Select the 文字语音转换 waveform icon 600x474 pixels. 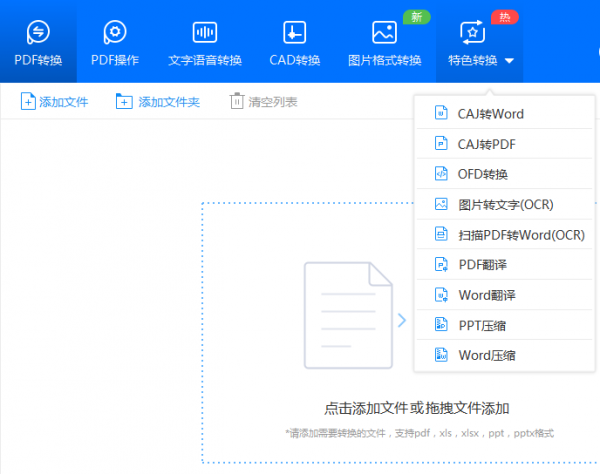tap(205, 32)
